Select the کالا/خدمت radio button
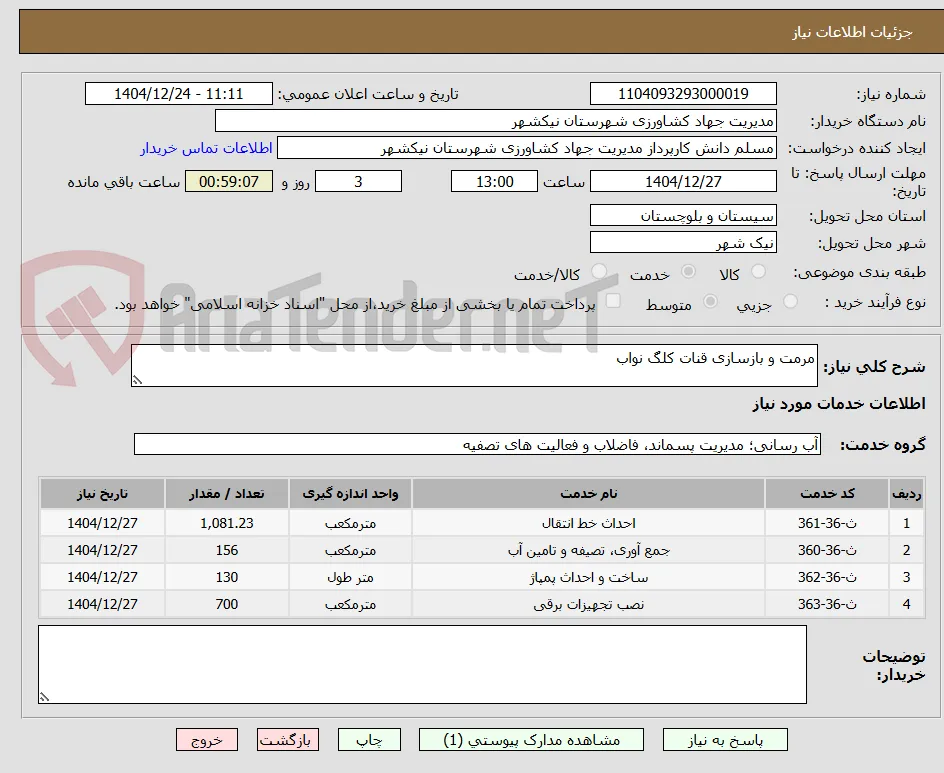 599,272
